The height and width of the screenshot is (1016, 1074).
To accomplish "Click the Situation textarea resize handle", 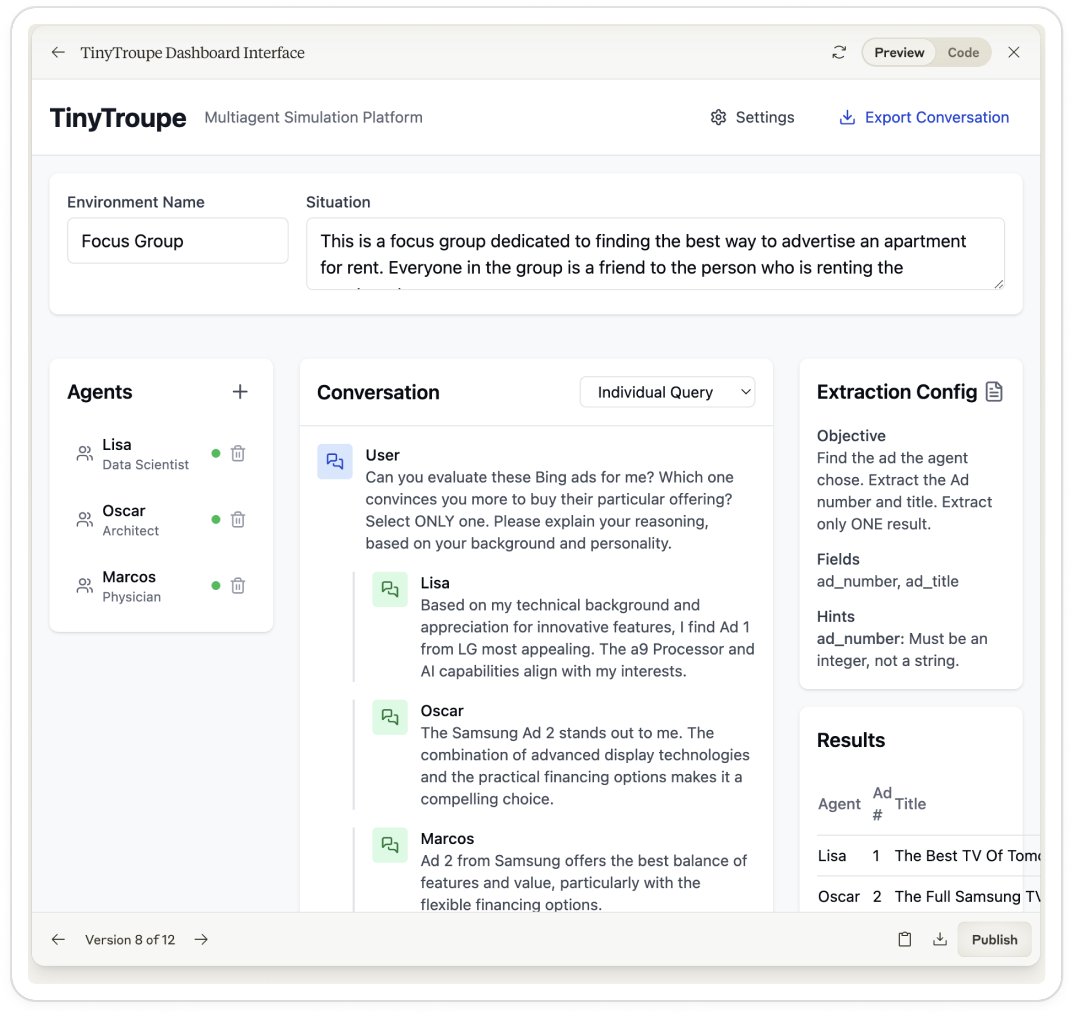I will pos(999,284).
